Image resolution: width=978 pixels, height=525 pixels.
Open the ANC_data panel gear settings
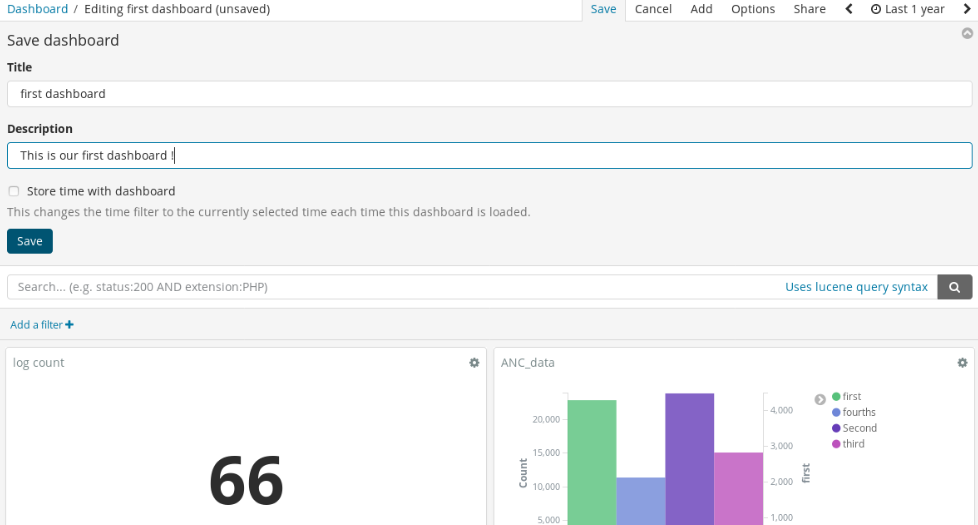[x=962, y=363]
